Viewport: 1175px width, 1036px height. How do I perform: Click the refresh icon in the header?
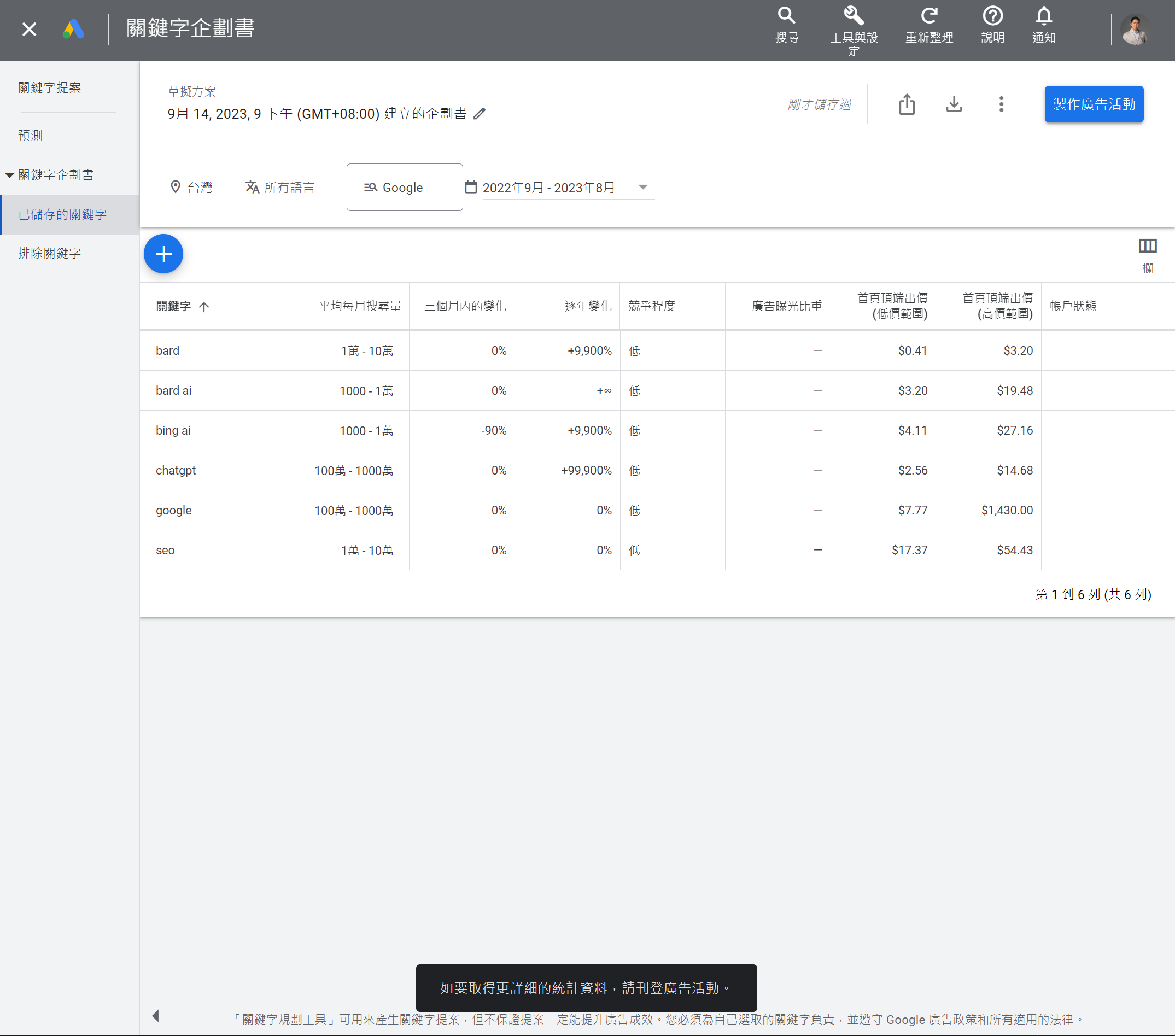click(929, 16)
